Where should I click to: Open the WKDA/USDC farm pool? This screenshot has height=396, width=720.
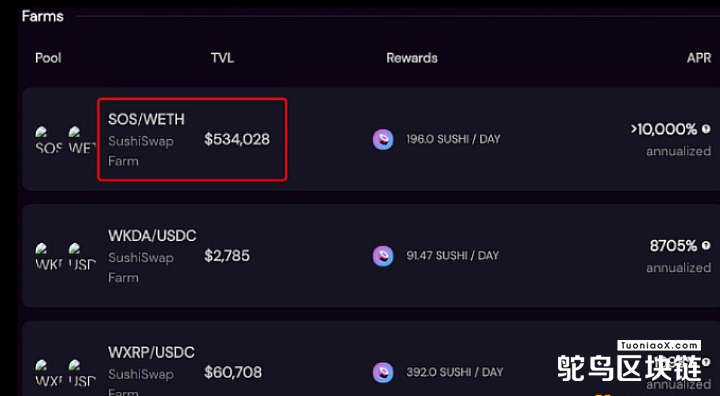tap(152, 236)
